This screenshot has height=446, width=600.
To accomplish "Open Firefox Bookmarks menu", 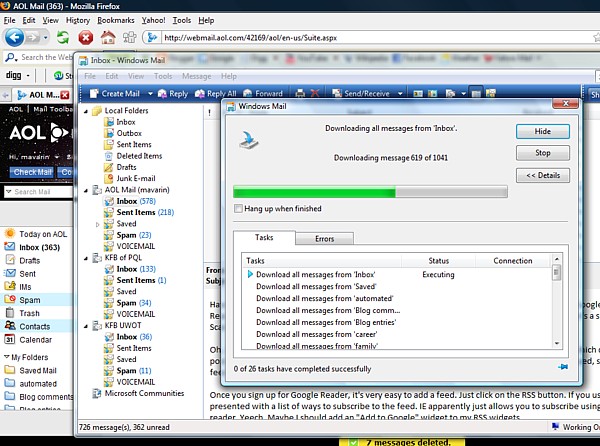I will (116, 20).
